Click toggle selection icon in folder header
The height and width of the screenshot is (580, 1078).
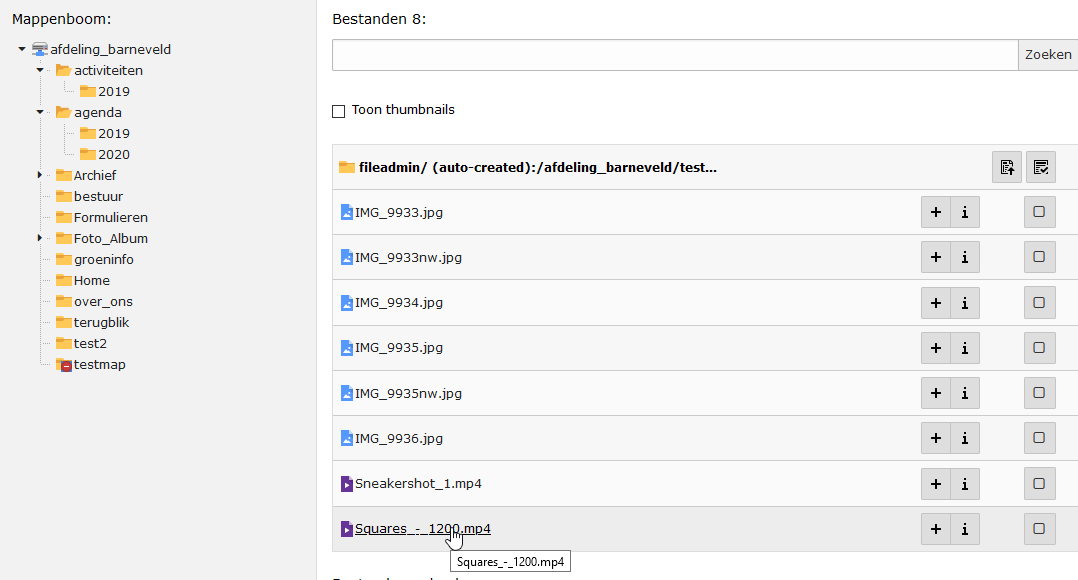1041,167
